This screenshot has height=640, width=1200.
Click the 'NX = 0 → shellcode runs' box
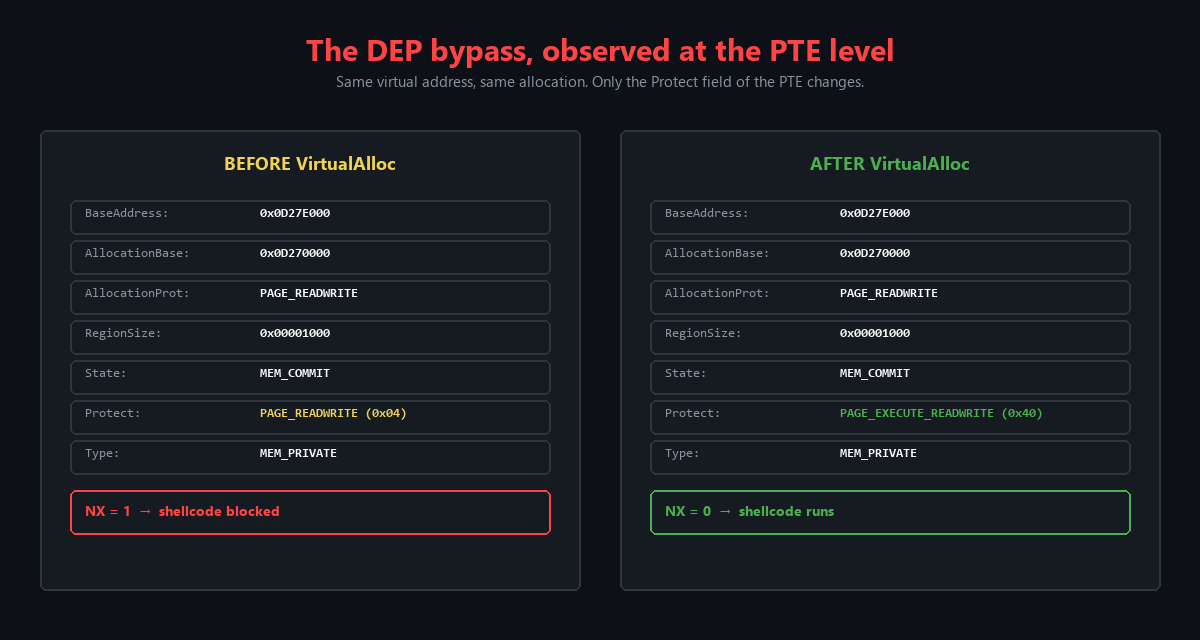point(890,512)
